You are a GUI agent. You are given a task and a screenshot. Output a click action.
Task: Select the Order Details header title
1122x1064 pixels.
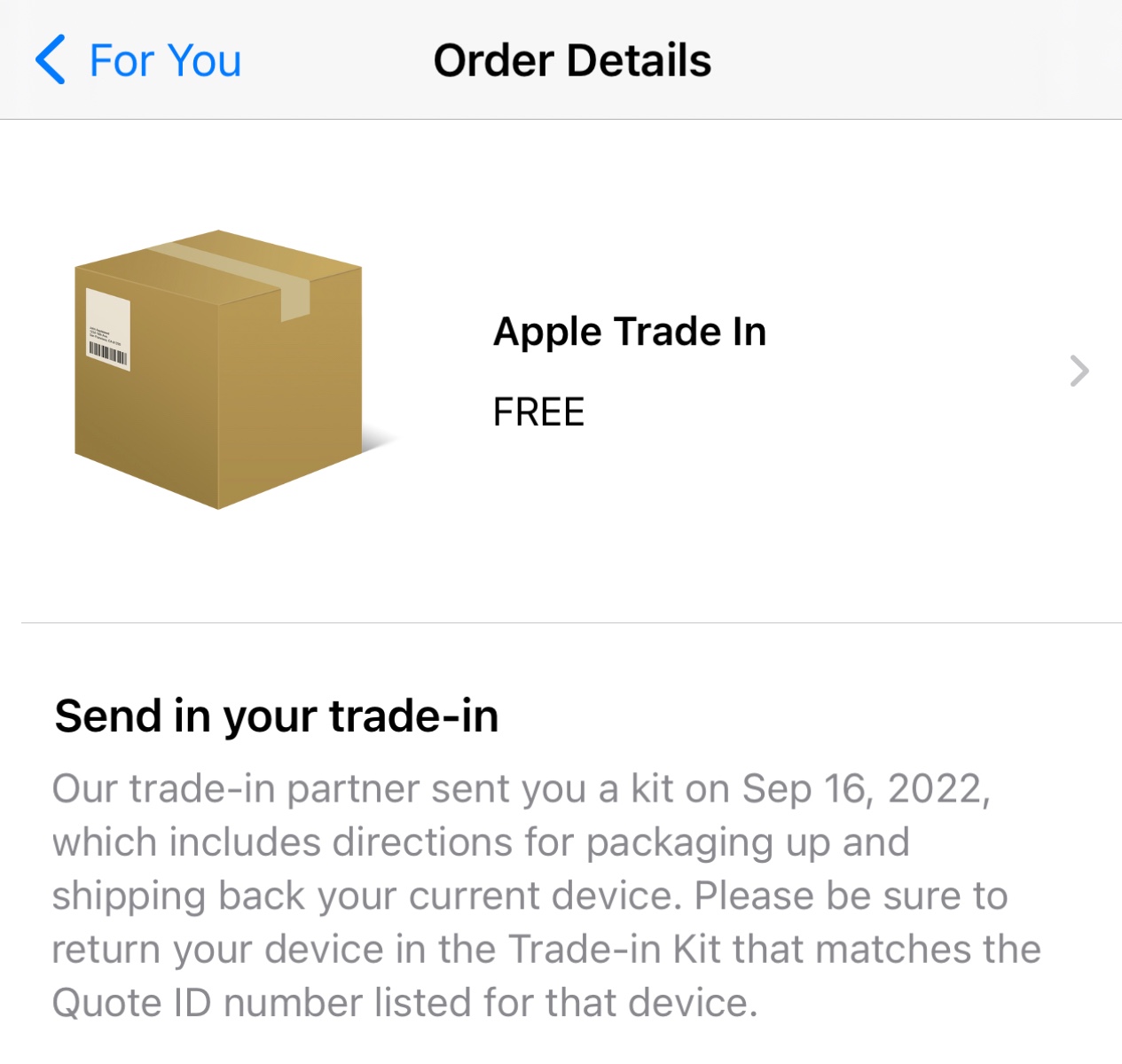pos(571,59)
